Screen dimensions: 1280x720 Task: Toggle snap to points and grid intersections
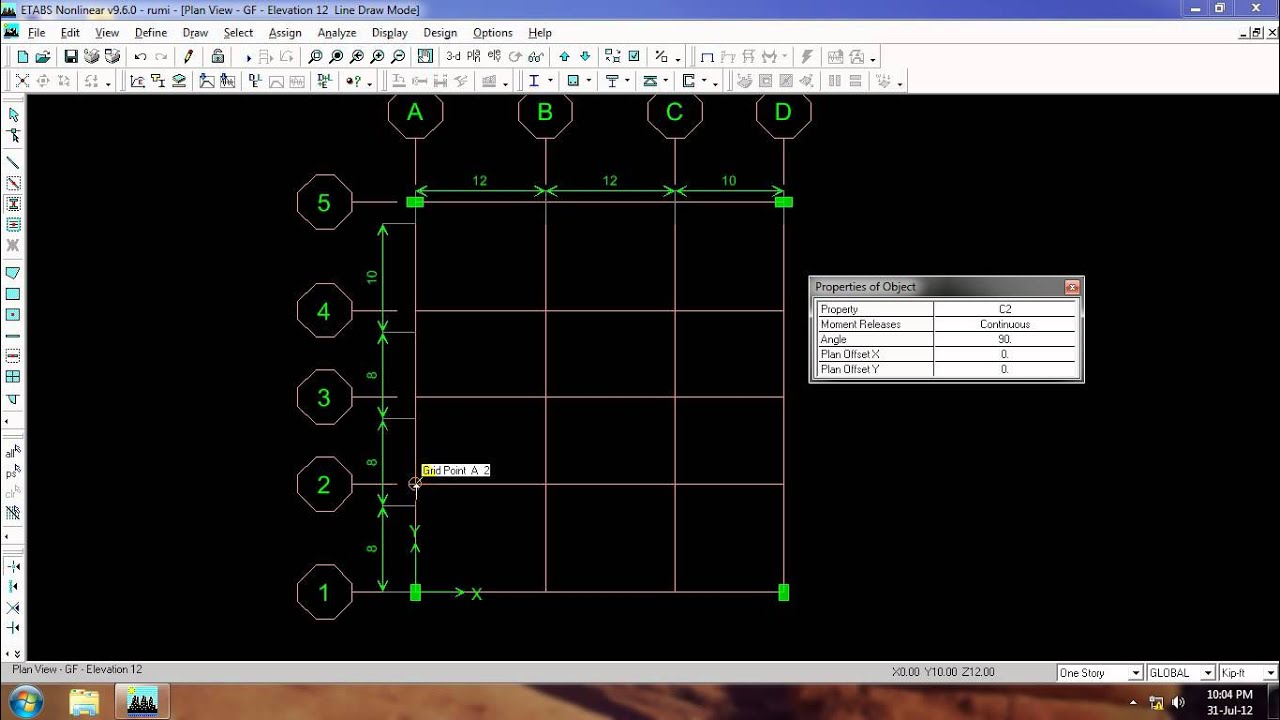[13, 567]
